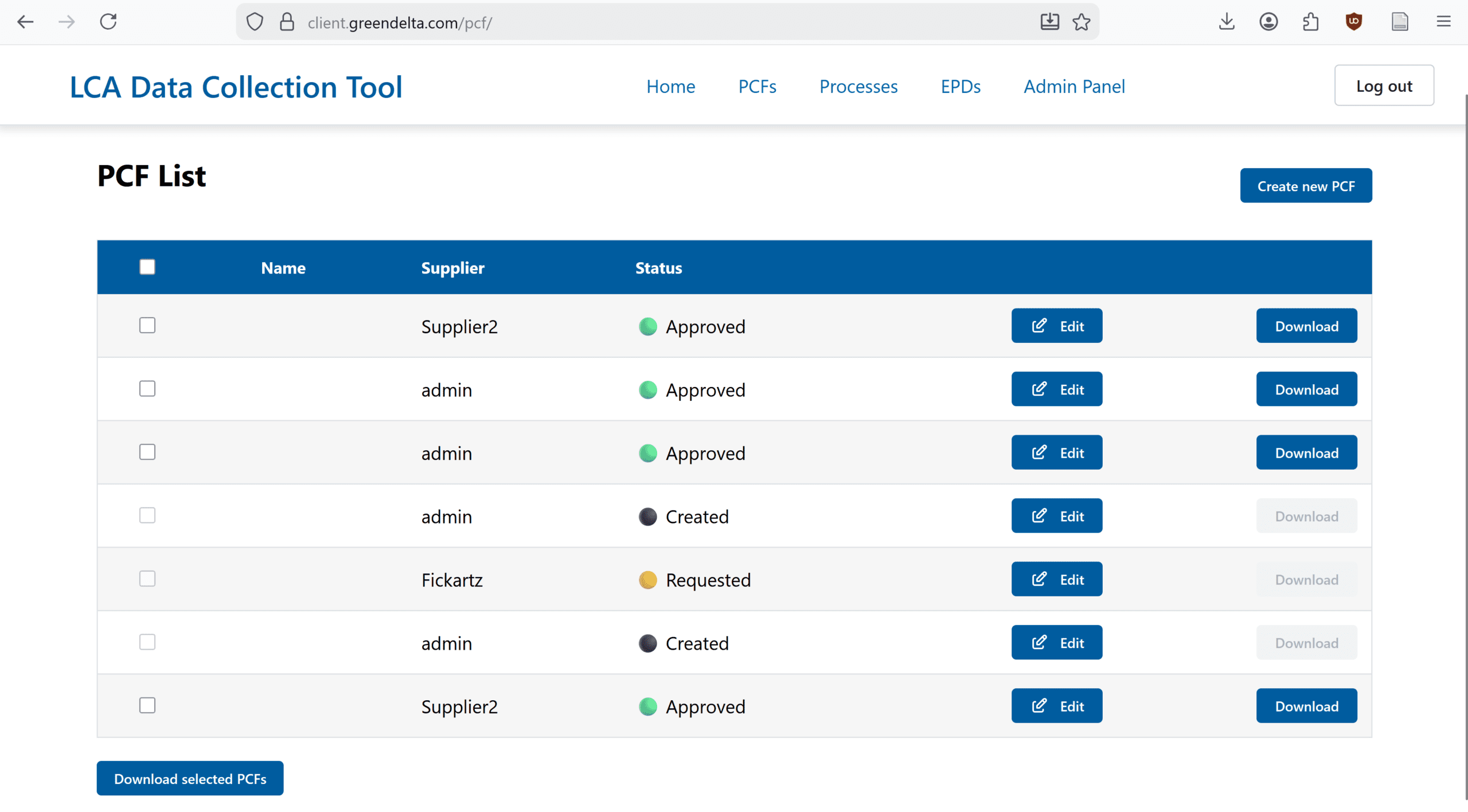Select the checkbox in the Fickartz row

click(x=147, y=579)
